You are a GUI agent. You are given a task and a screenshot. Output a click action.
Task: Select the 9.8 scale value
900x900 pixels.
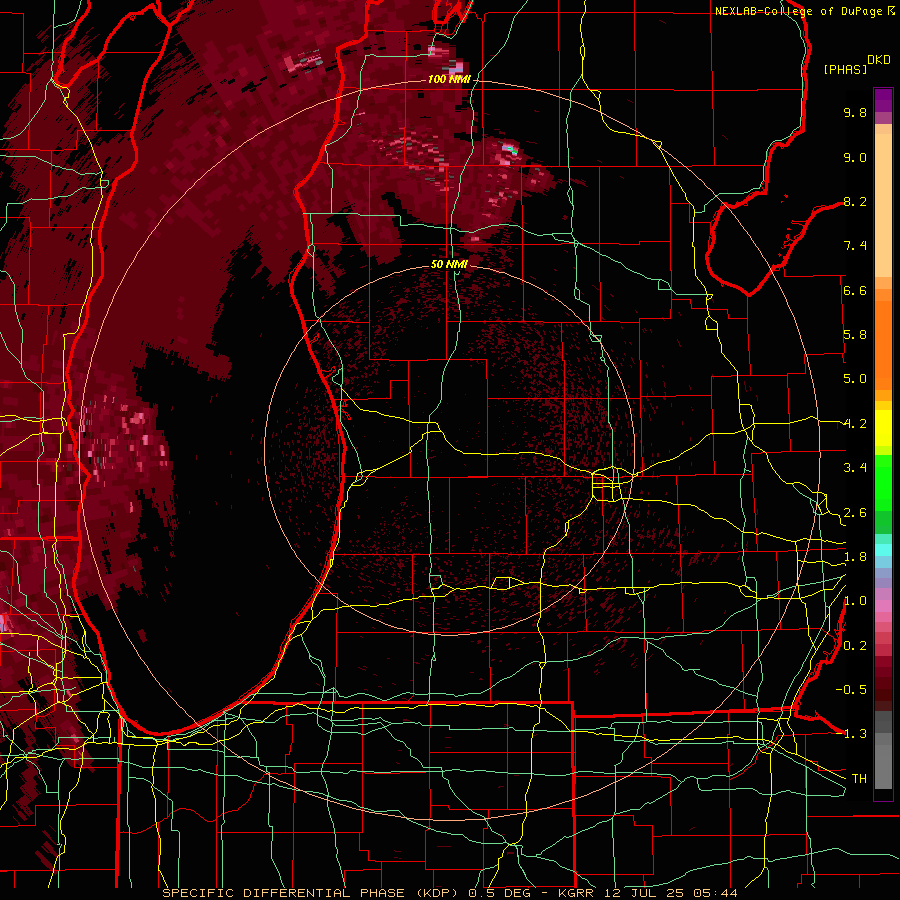(855, 112)
